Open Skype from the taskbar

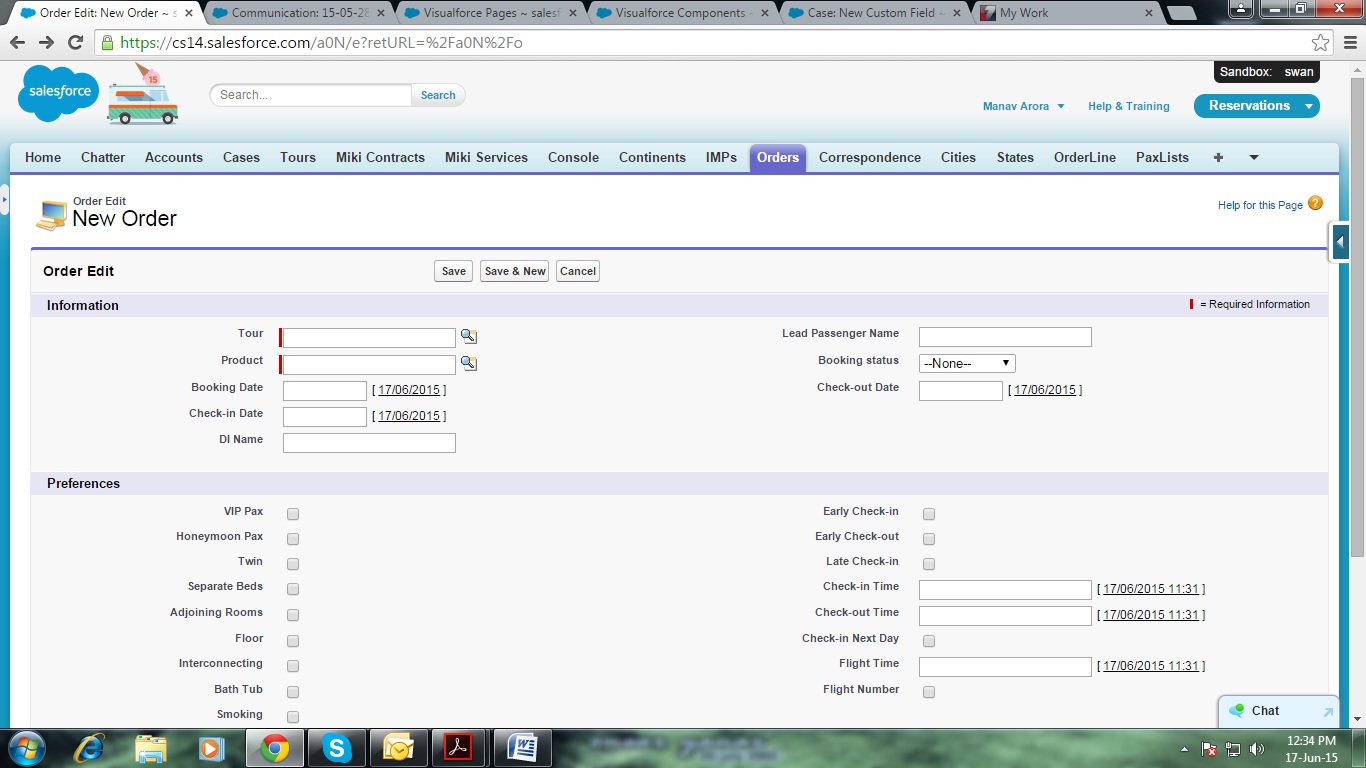click(337, 748)
